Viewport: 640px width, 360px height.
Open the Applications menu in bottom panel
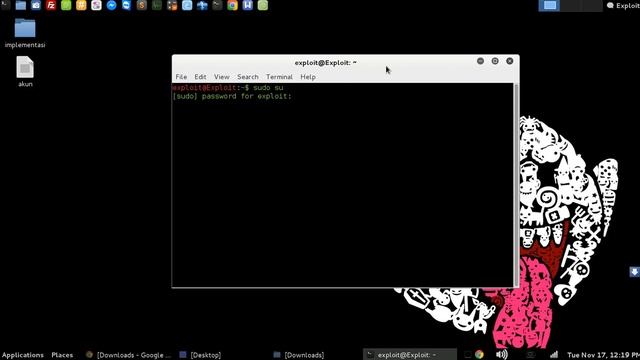pos(23,355)
